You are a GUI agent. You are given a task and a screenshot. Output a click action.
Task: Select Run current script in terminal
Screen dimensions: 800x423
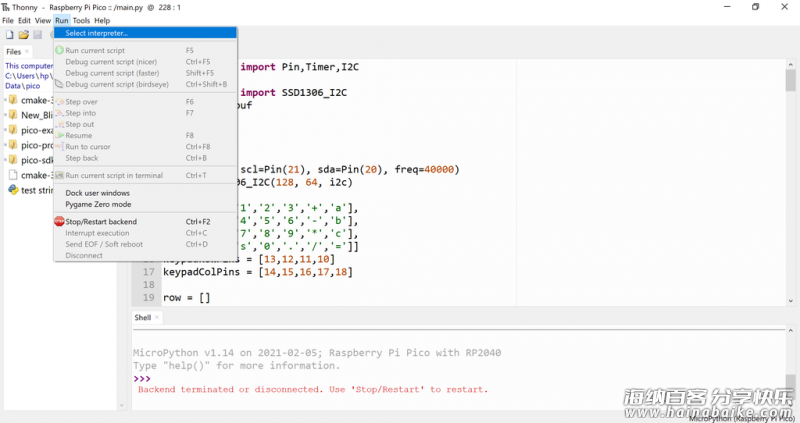(x=145, y=175)
